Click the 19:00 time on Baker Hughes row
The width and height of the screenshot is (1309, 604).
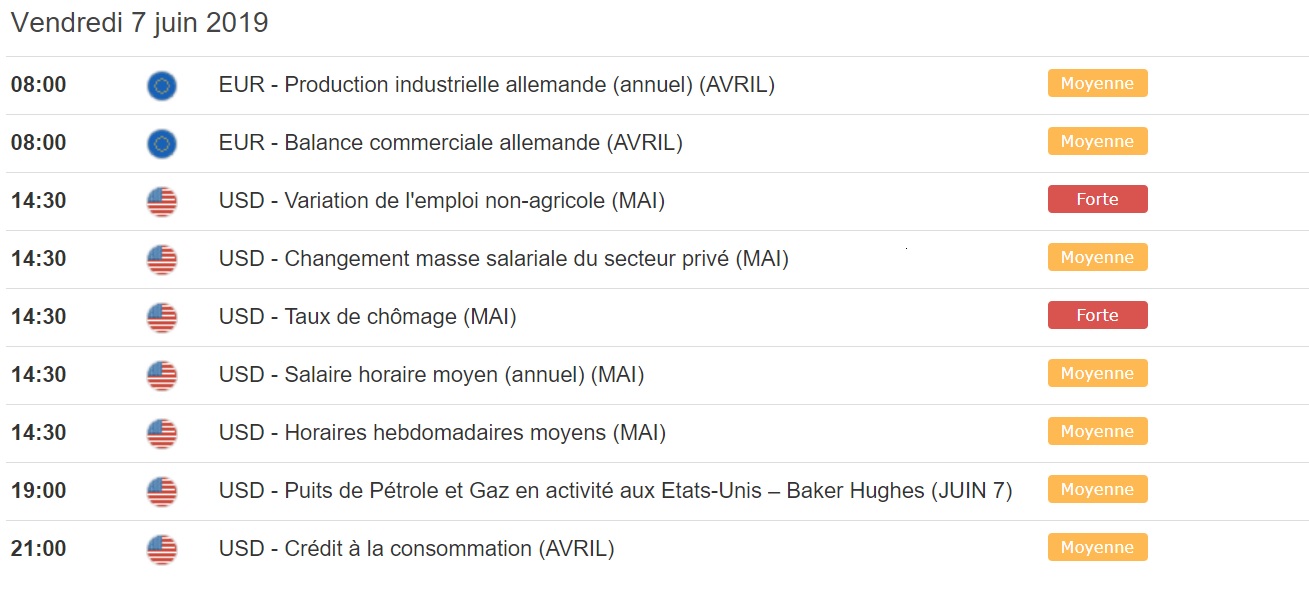(39, 491)
